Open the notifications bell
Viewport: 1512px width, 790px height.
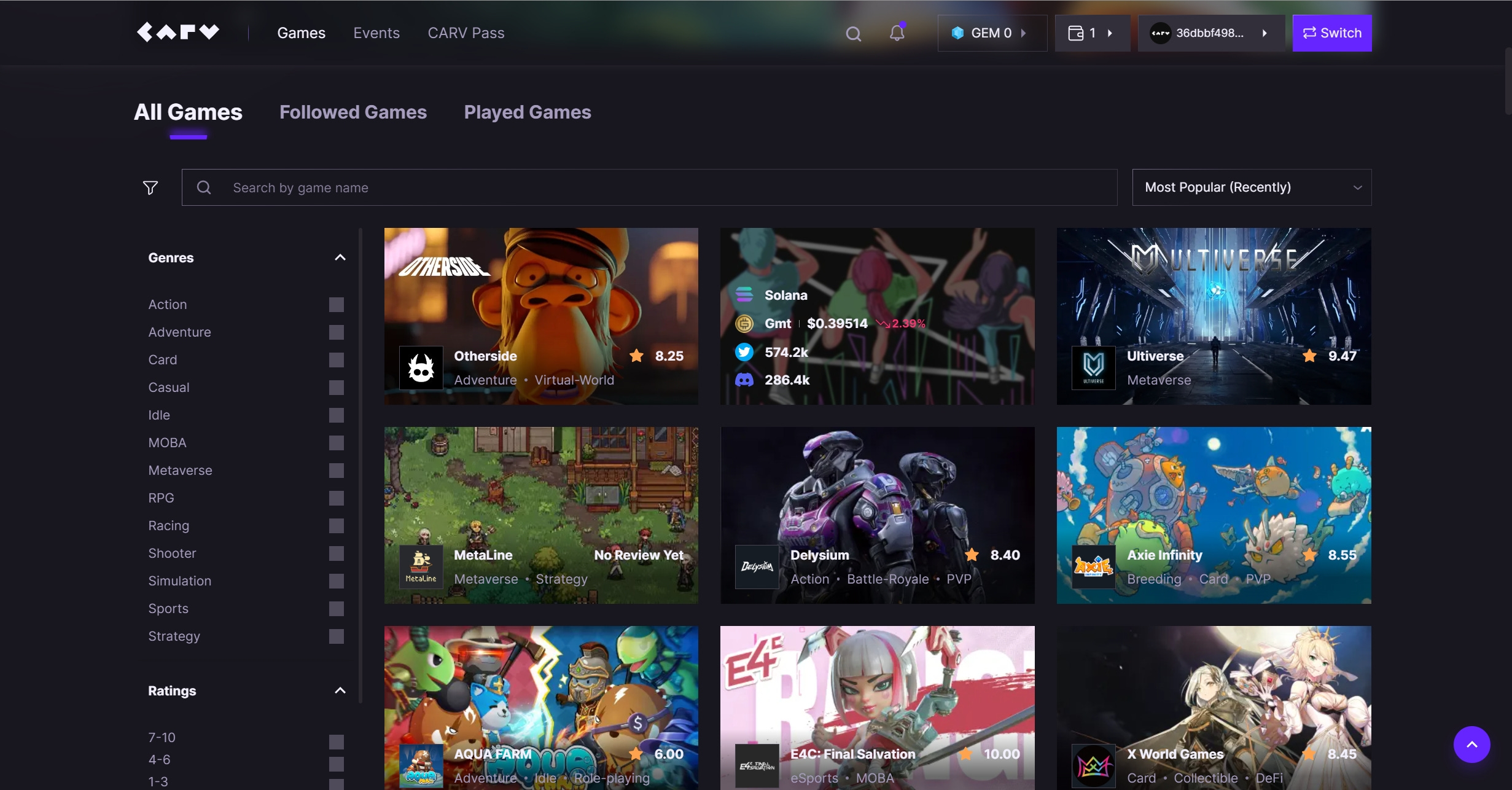click(897, 33)
